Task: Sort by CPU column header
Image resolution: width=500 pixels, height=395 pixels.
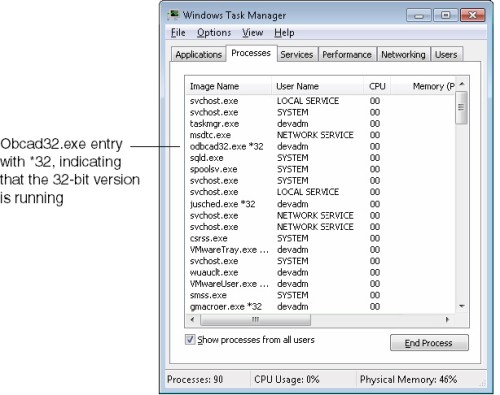Action: click(377, 86)
